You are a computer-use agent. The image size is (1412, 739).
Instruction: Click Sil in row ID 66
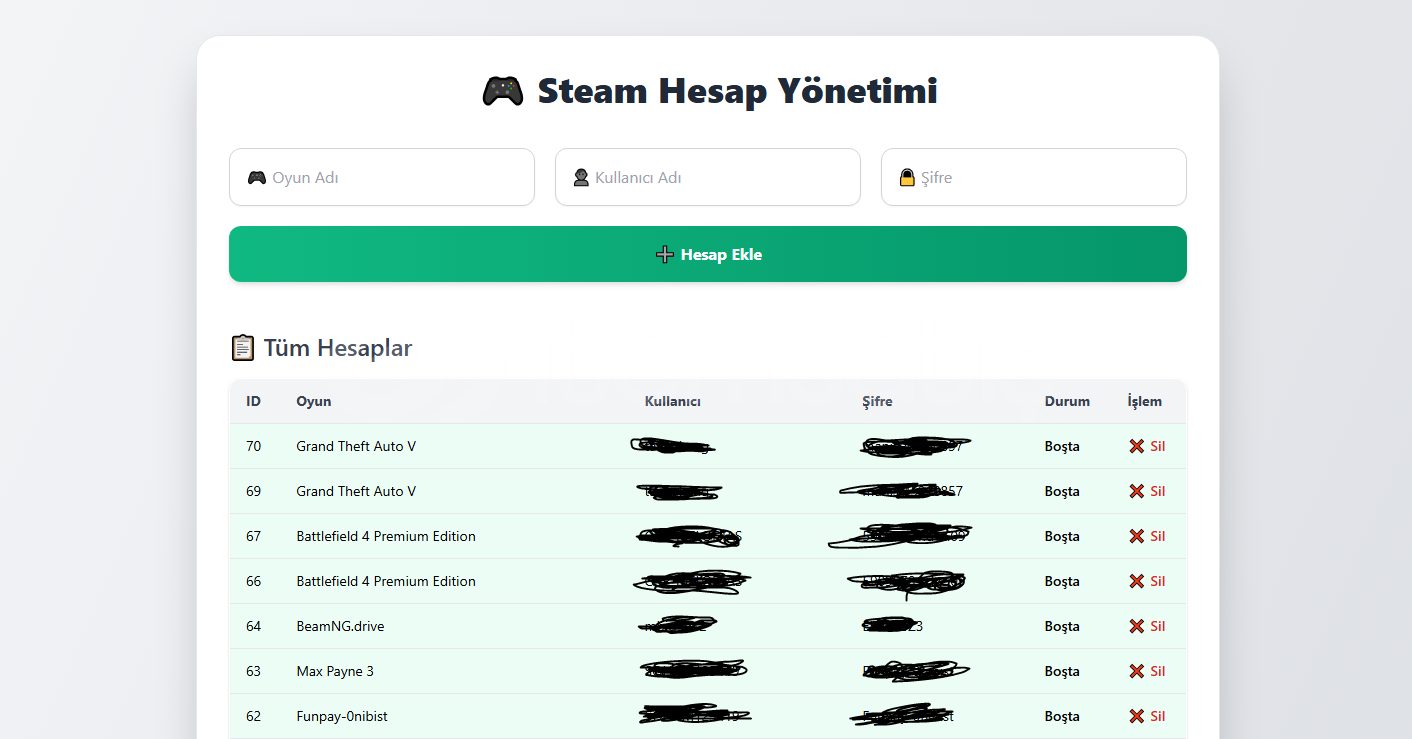point(1147,581)
